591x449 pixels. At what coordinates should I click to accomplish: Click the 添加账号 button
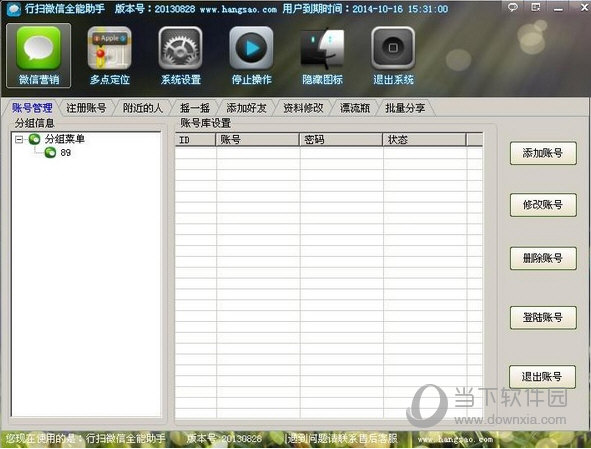coord(543,153)
